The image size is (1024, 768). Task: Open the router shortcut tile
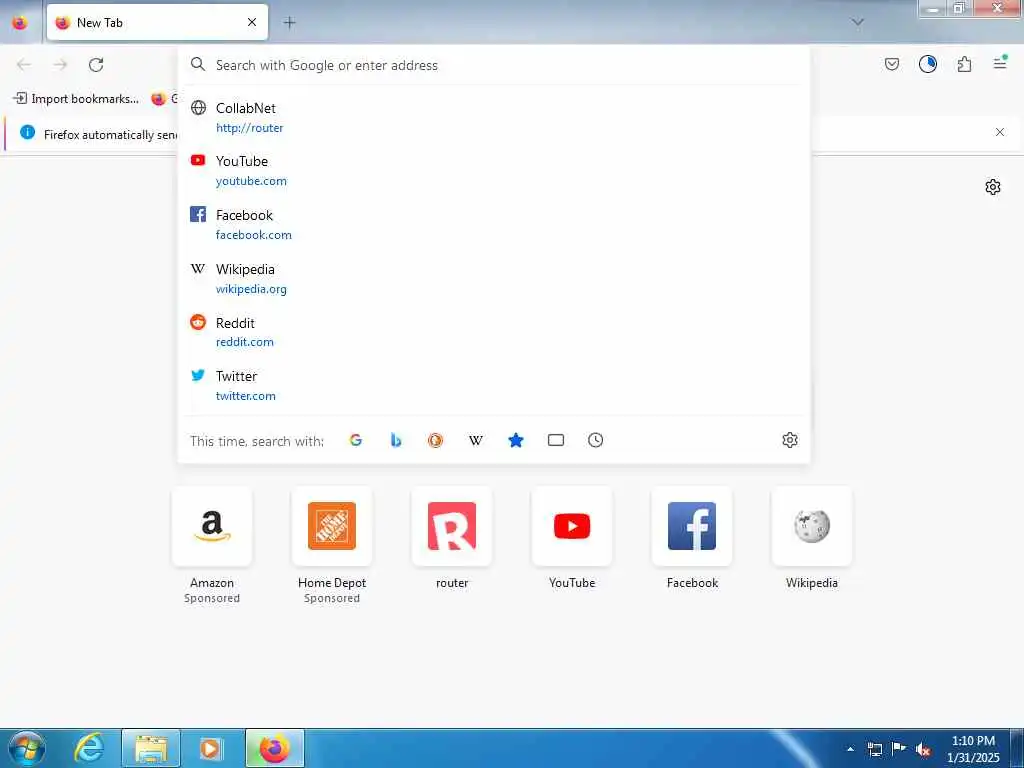[452, 526]
